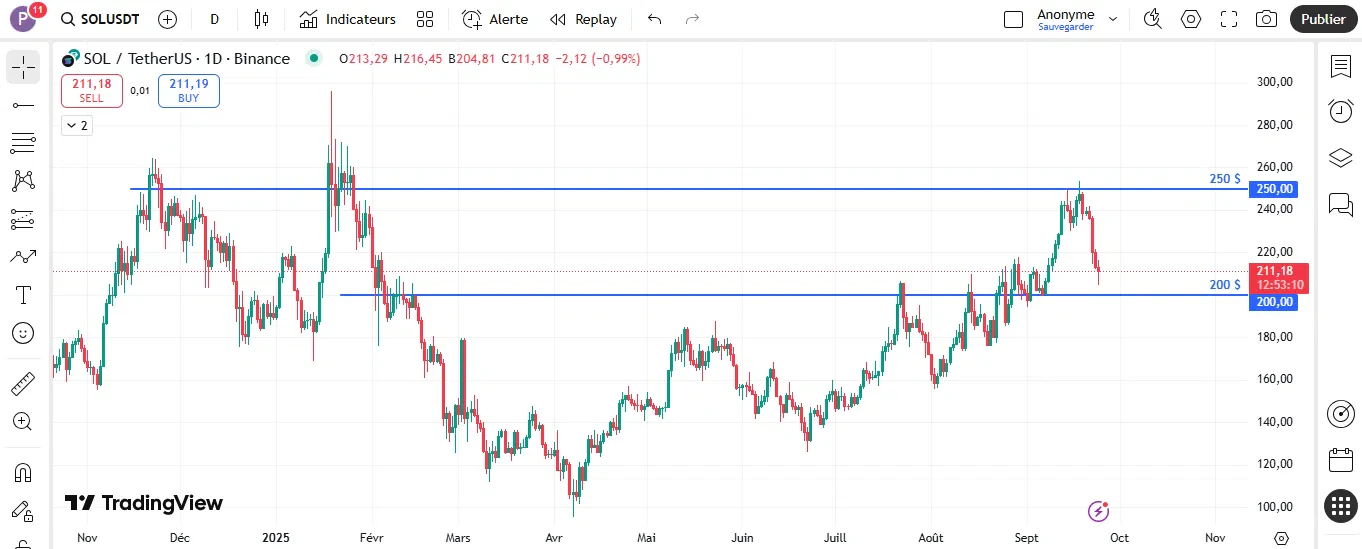Screen dimensions: 1362x549
Task: Open the object tree layers panel
Action: (1340, 158)
